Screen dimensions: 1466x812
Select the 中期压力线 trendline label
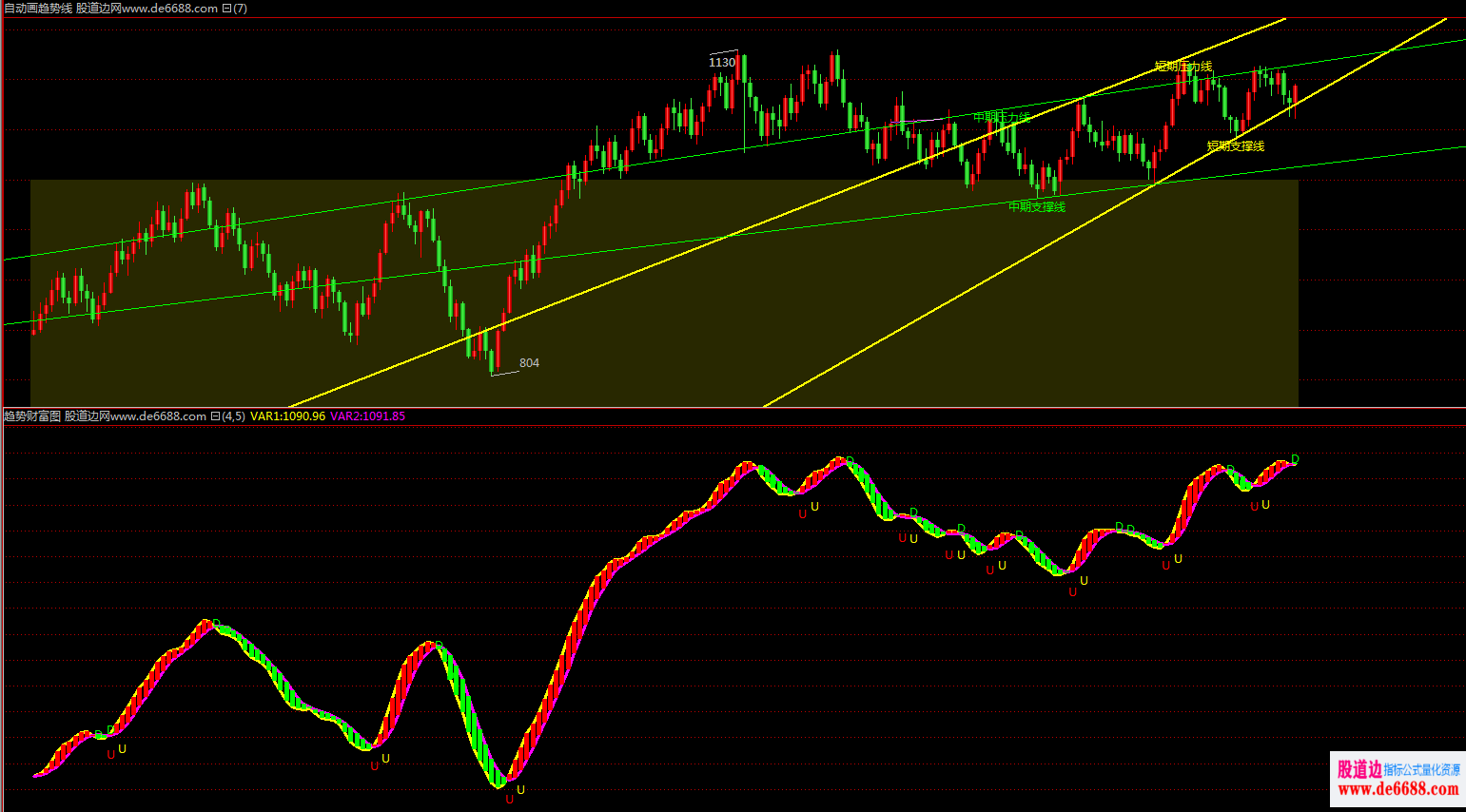[1001, 117]
